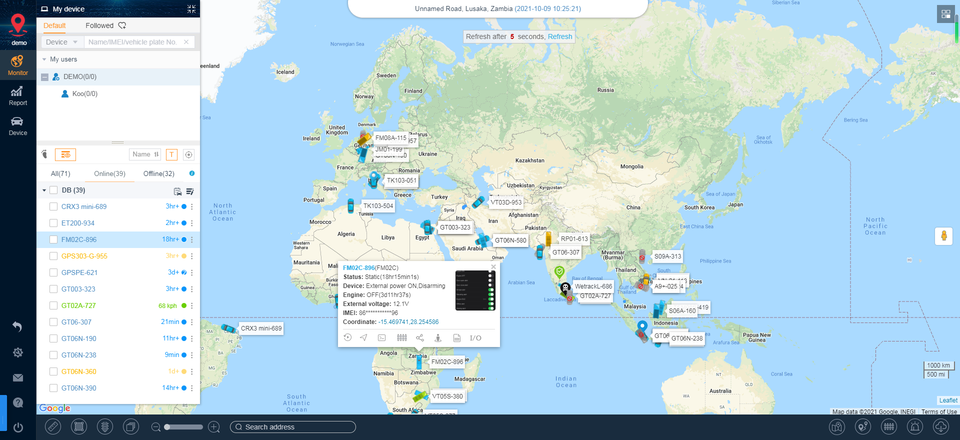
Task: Click the blue info icon near Offline tab
Action: (x=192, y=173)
